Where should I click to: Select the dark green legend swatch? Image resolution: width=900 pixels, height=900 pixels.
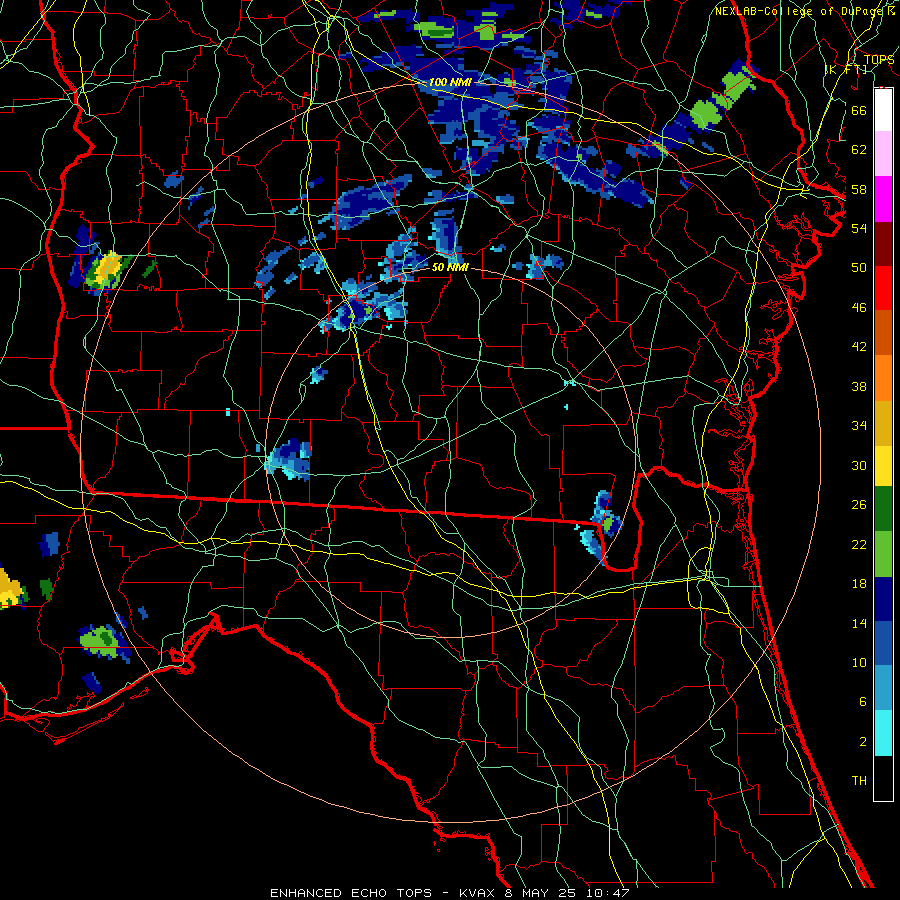883,509
